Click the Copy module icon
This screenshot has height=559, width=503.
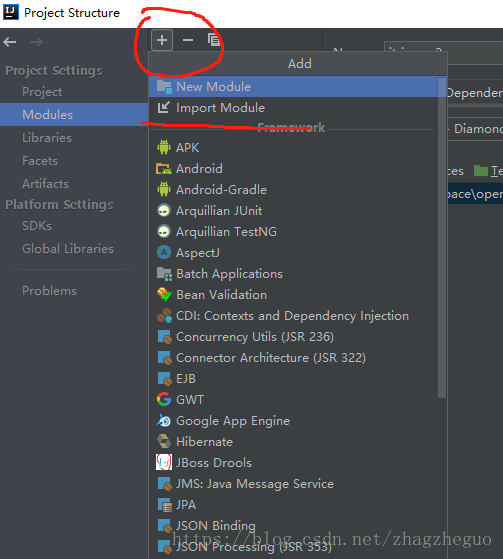[214, 40]
